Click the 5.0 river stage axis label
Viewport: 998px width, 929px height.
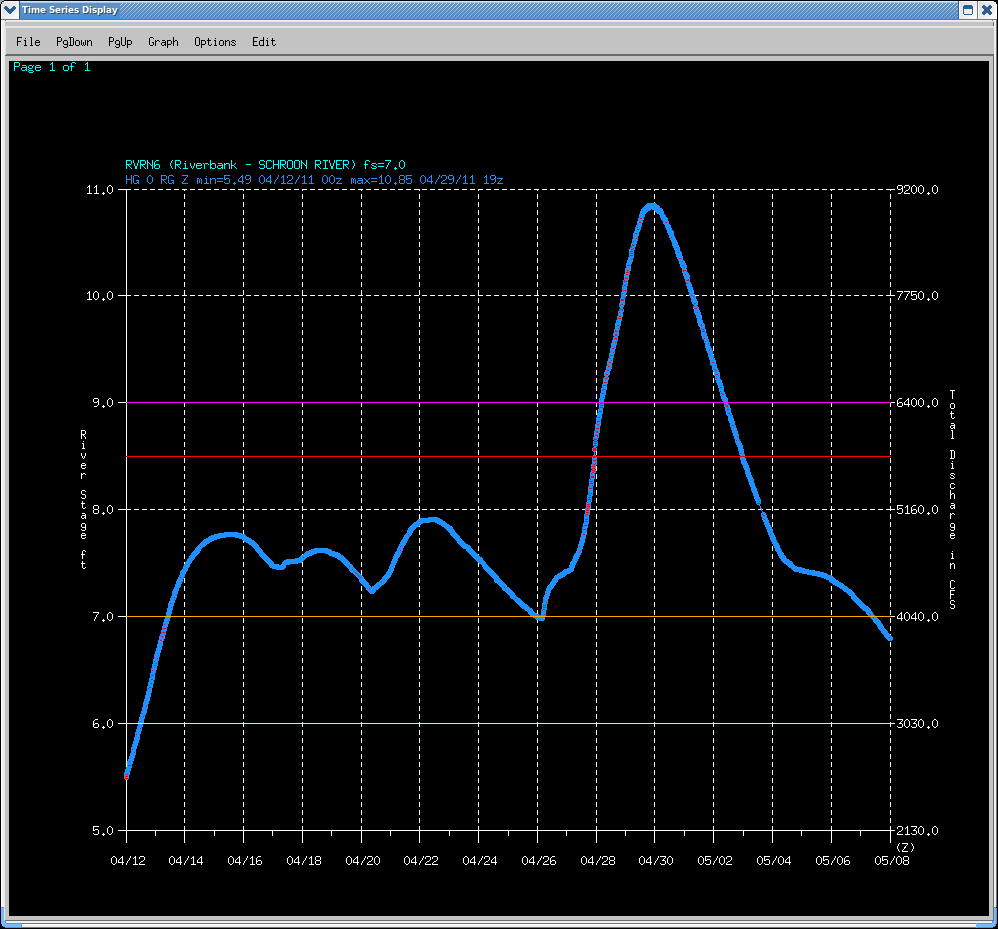pos(103,830)
